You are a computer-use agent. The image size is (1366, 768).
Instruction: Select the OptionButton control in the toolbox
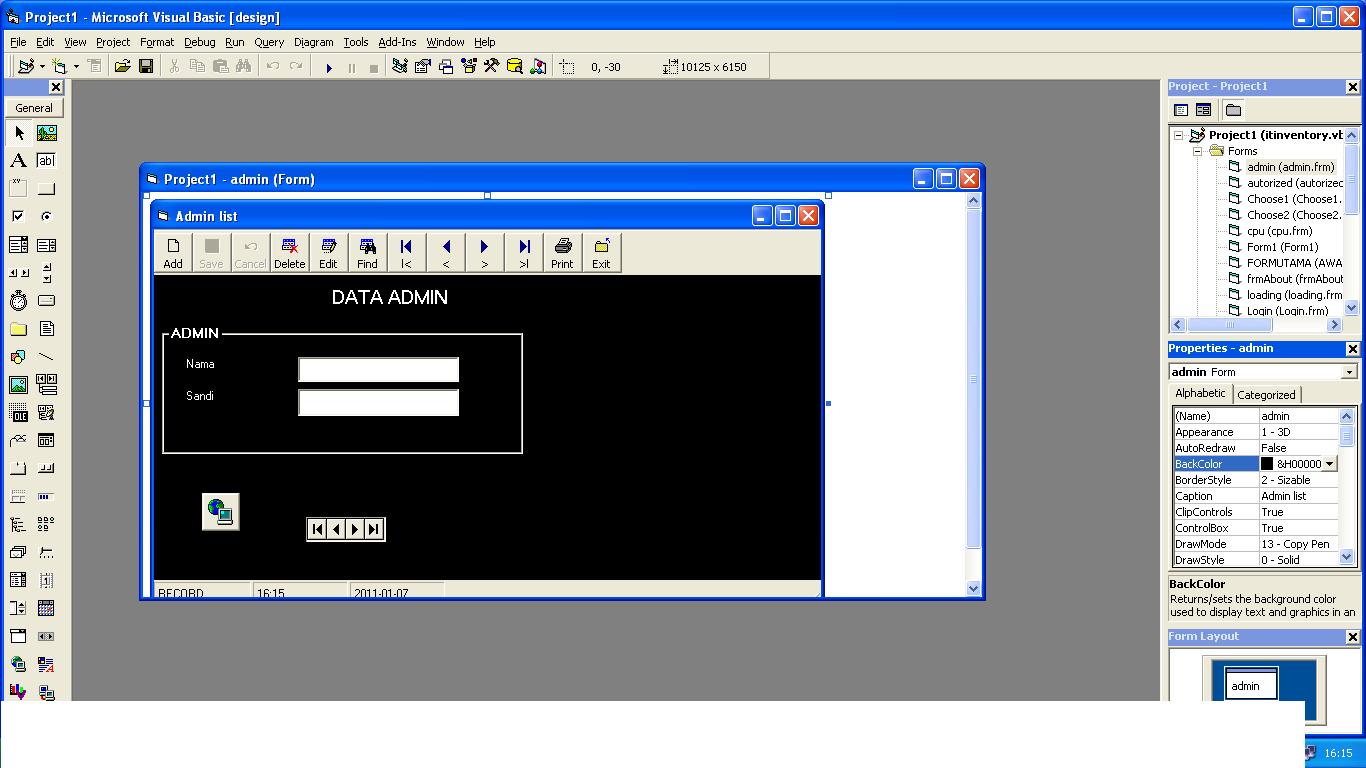tap(44, 216)
